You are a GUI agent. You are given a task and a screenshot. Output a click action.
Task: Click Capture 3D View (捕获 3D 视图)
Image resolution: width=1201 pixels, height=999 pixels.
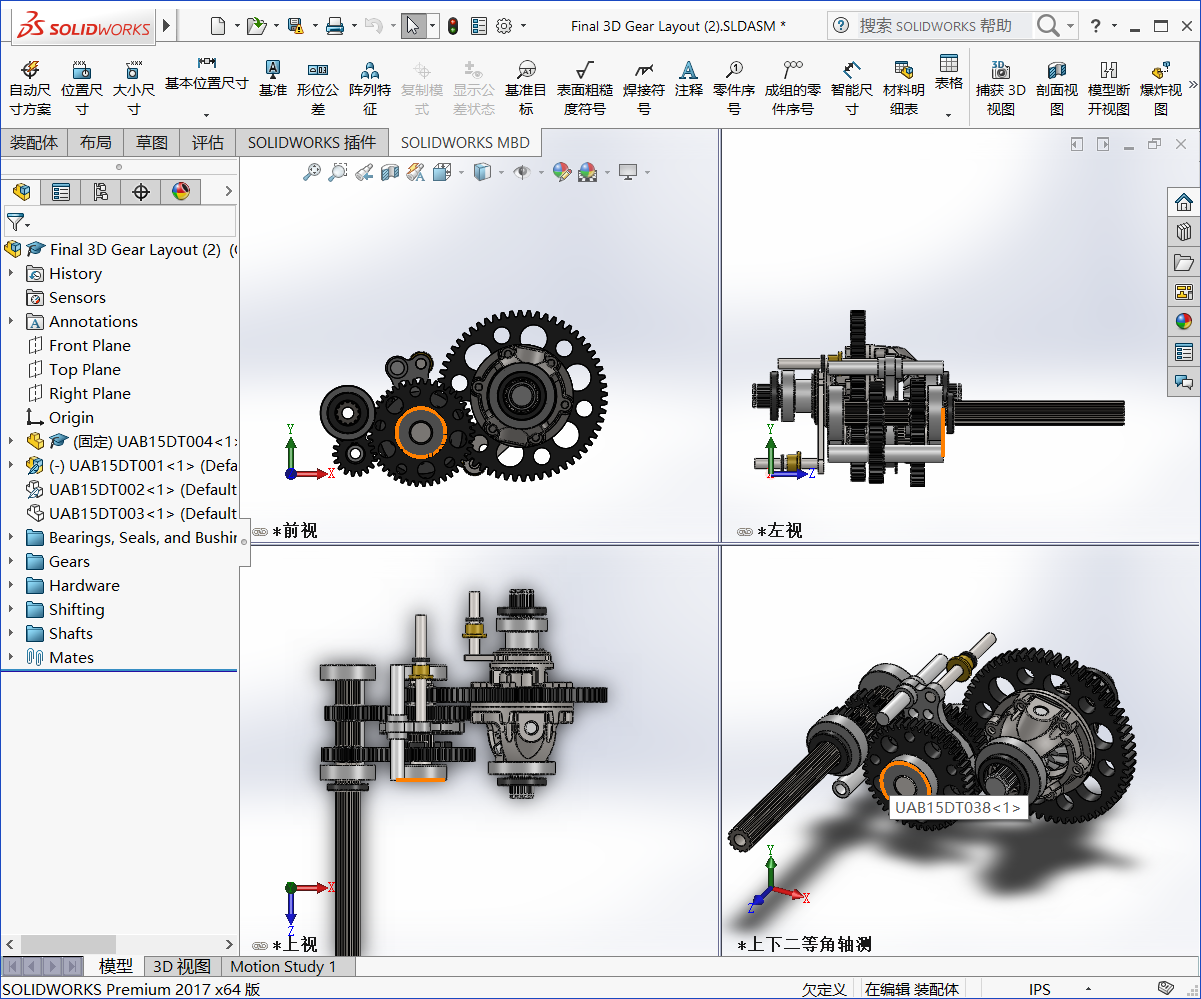(1001, 87)
